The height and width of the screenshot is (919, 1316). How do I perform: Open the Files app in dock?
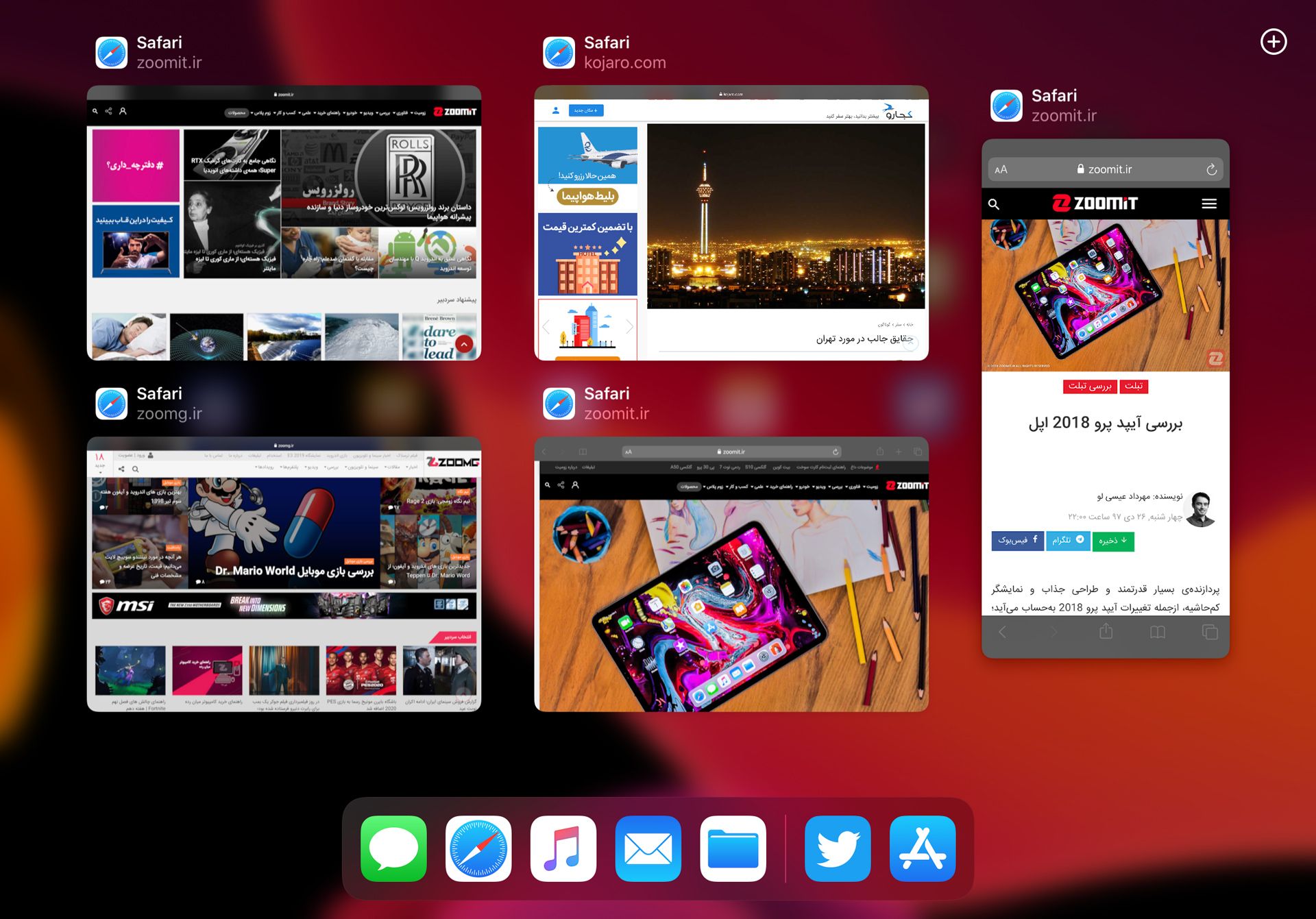[733, 848]
